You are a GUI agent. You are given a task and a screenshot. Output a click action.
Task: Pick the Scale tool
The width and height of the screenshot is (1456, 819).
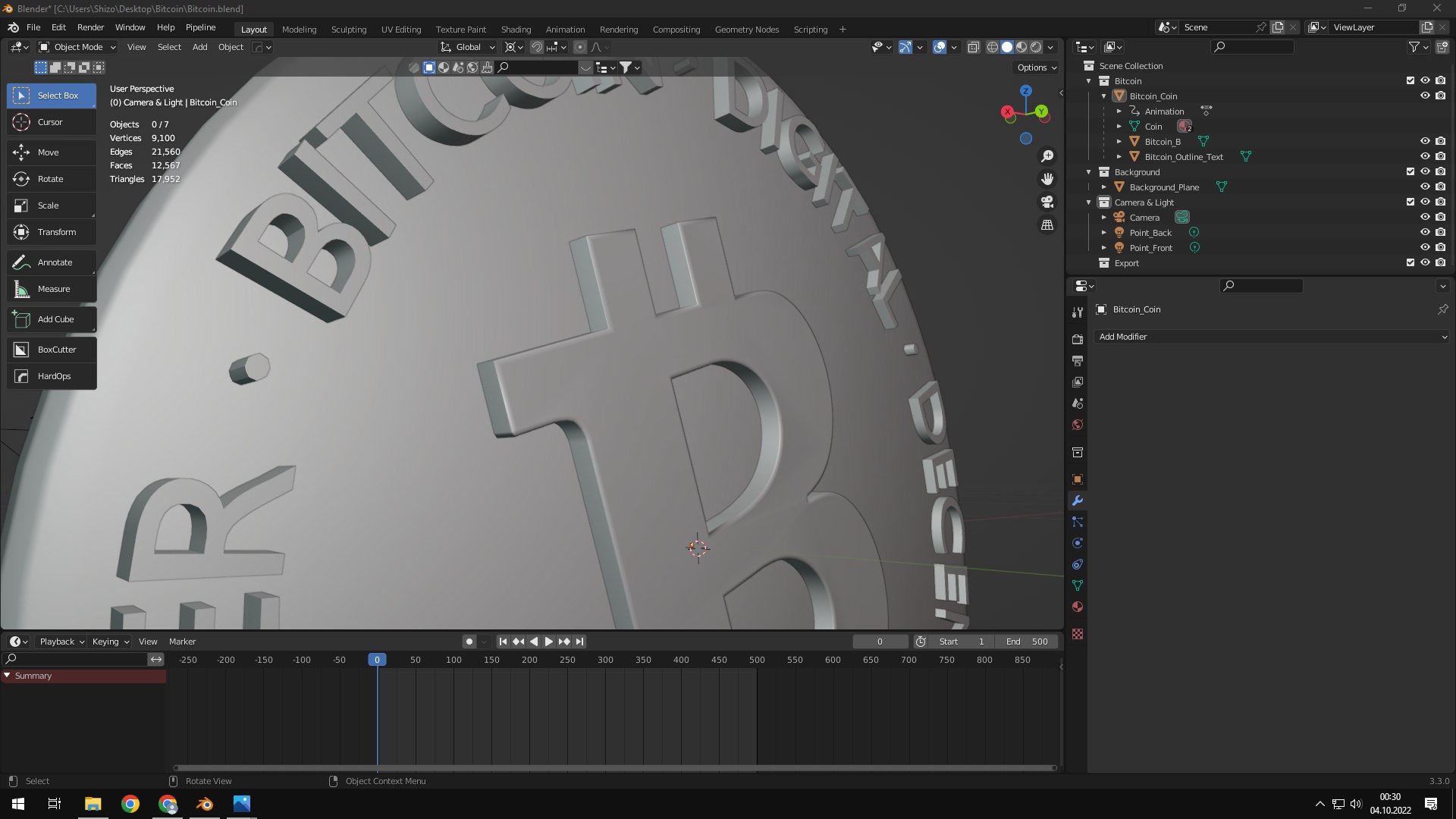[x=52, y=206]
